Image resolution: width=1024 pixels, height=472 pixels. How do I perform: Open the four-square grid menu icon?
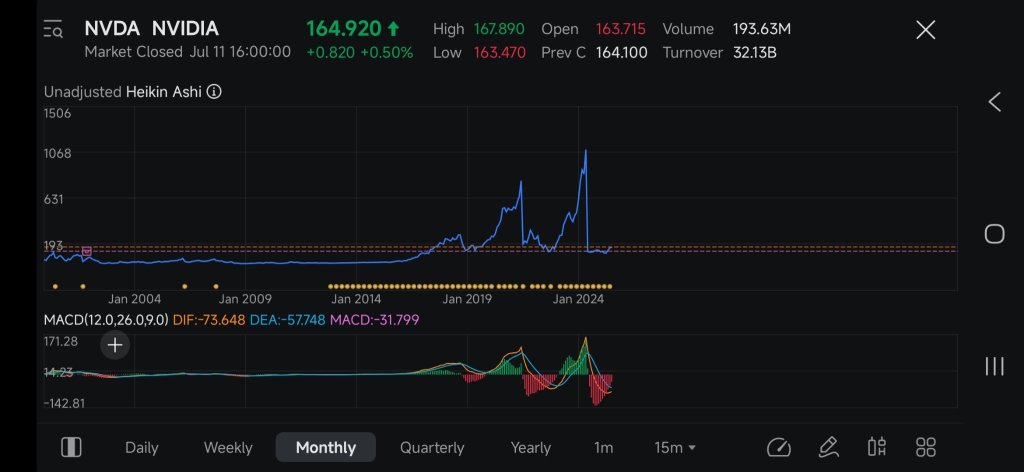tap(925, 447)
